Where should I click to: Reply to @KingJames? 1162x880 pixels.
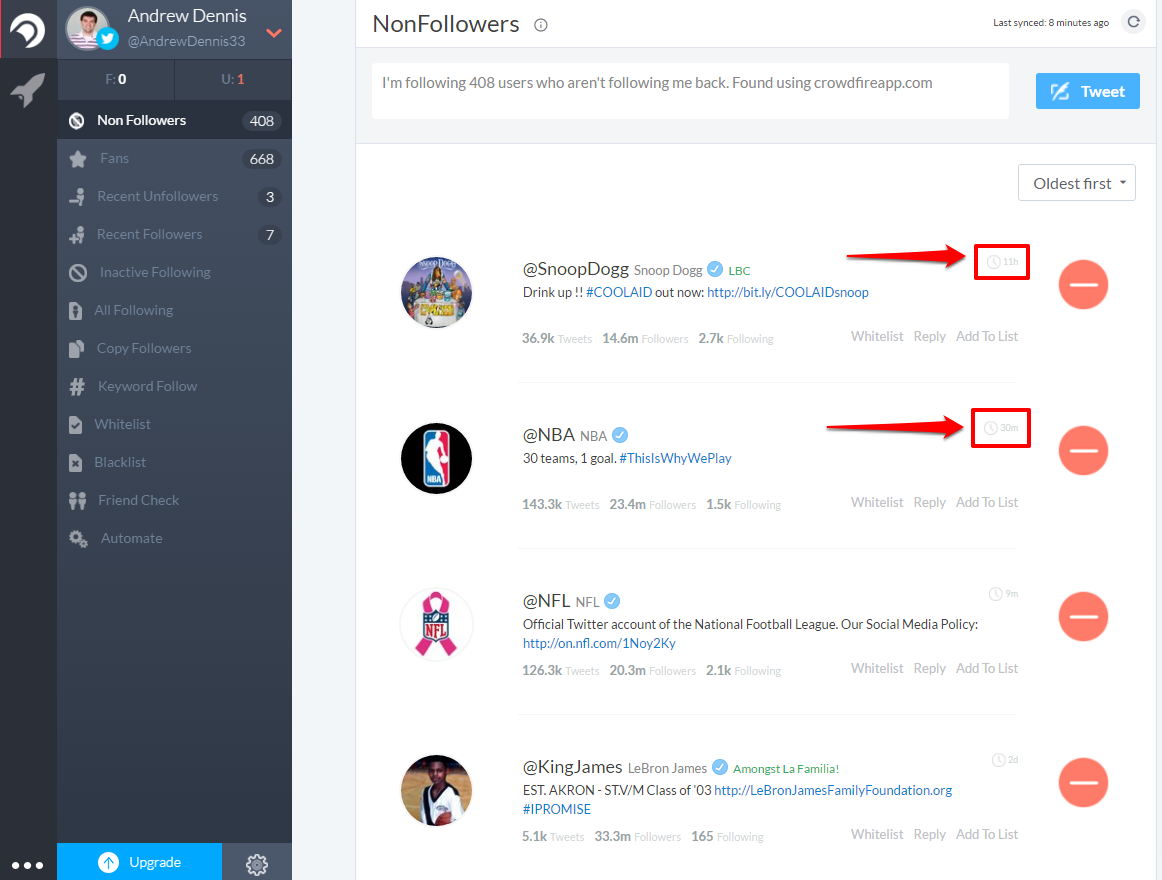pyautogui.click(x=929, y=835)
